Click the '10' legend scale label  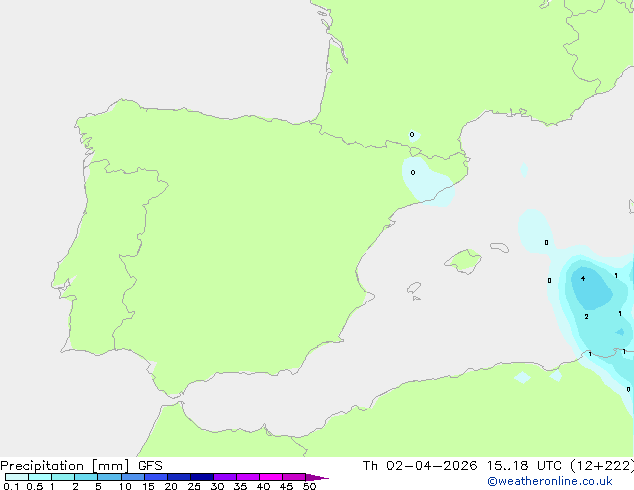[x=125, y=486]
